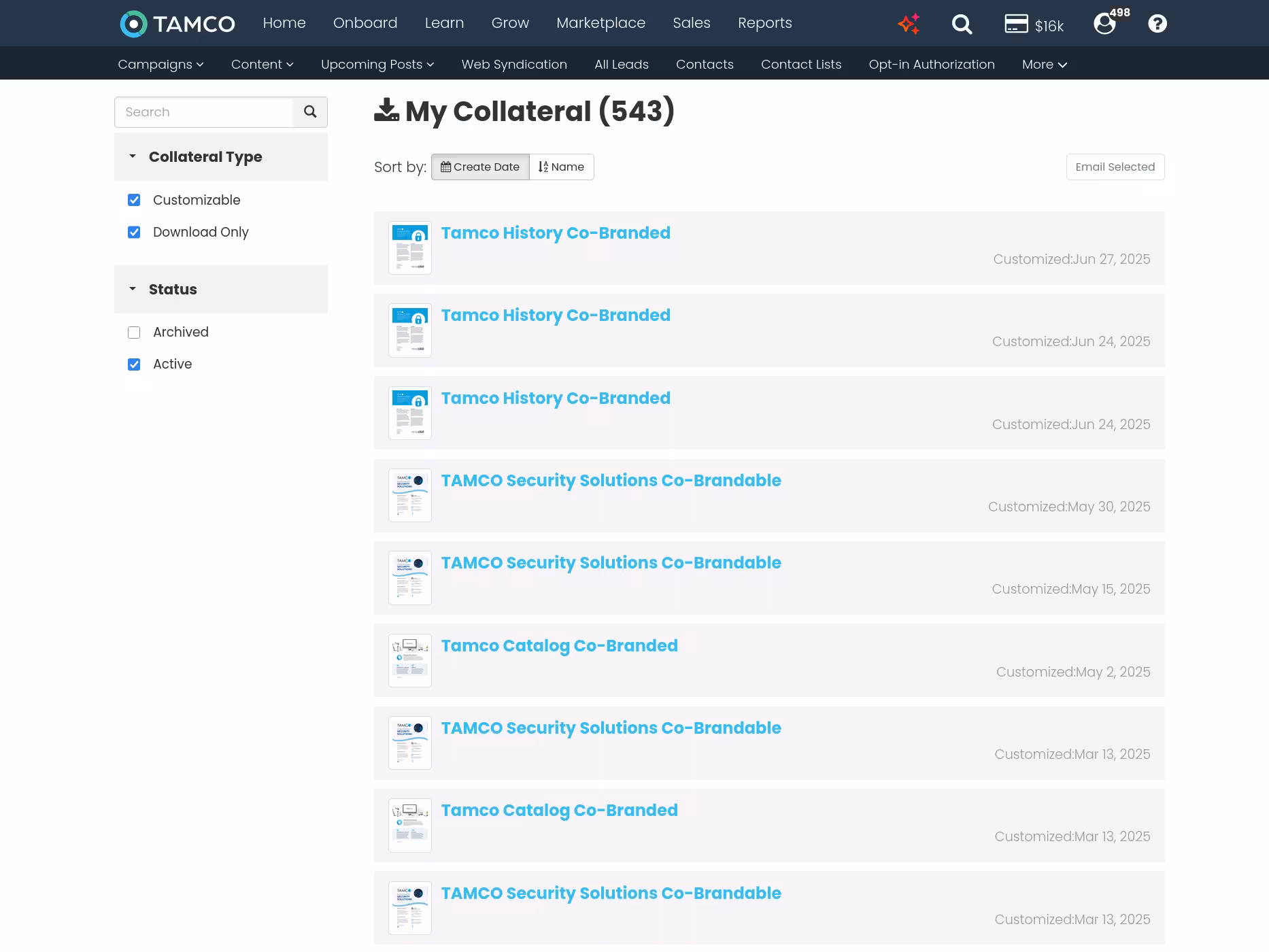Collapse the Status filter section
1269x952 pixels.
coord(221,290)
